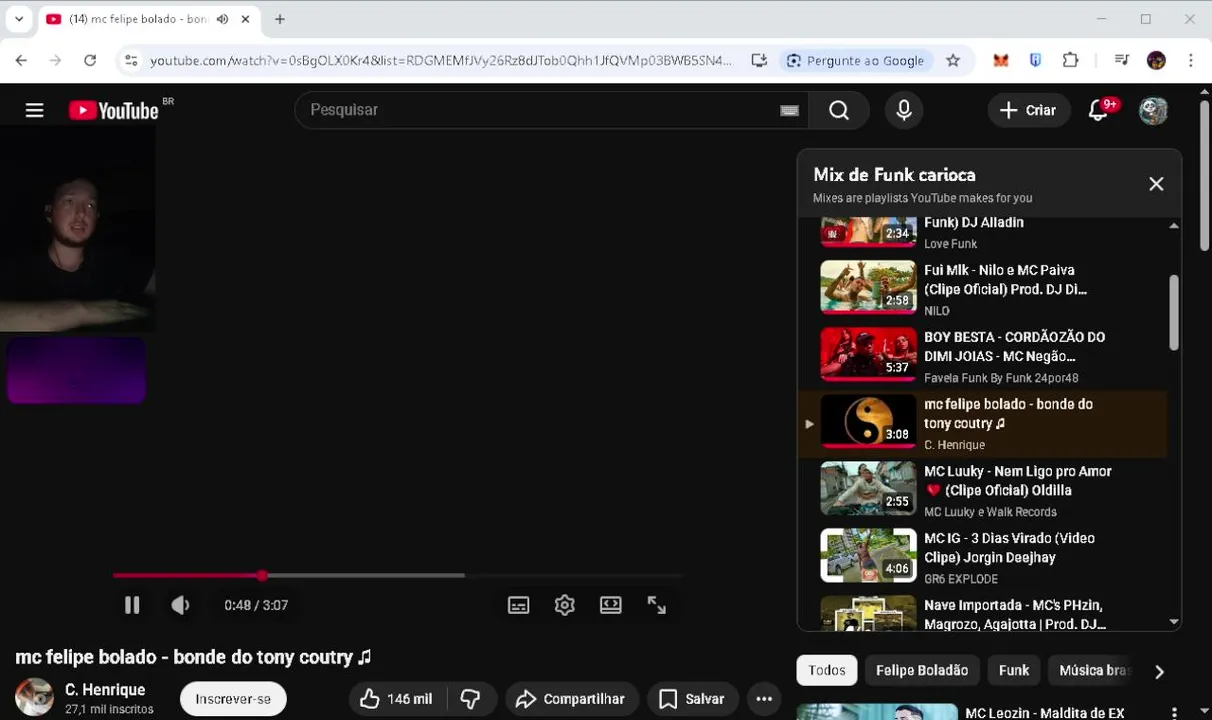Switch to theater mode
Screen dimensions: 1212x720
pos(611,605)
